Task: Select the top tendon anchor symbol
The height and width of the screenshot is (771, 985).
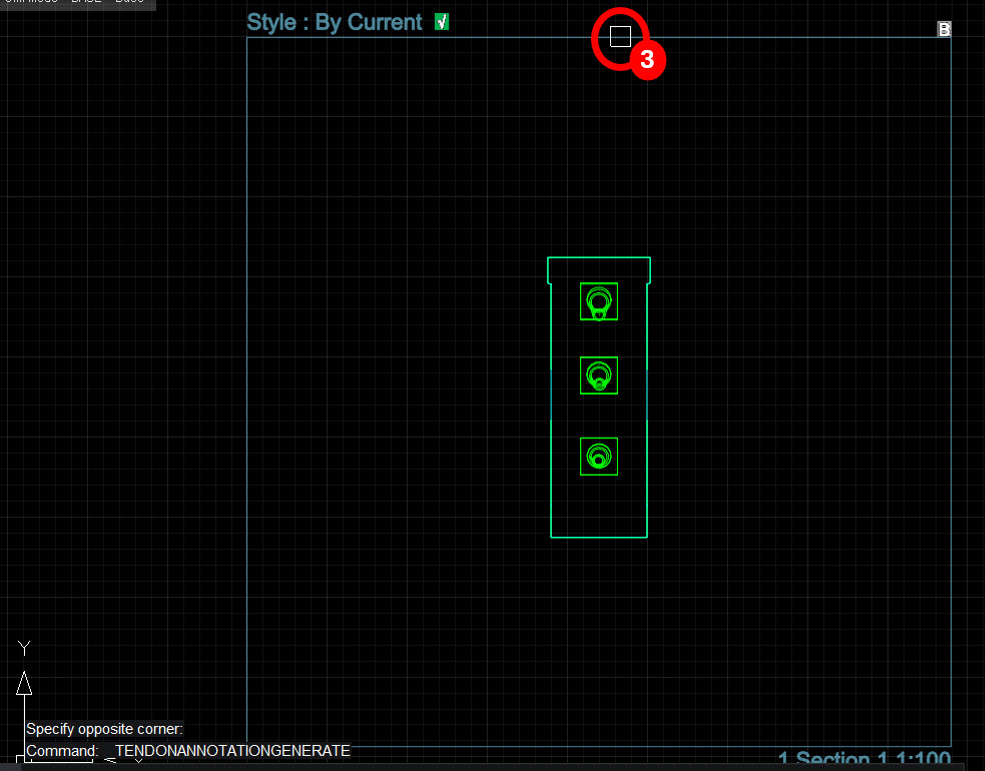Action: [599, 302]
